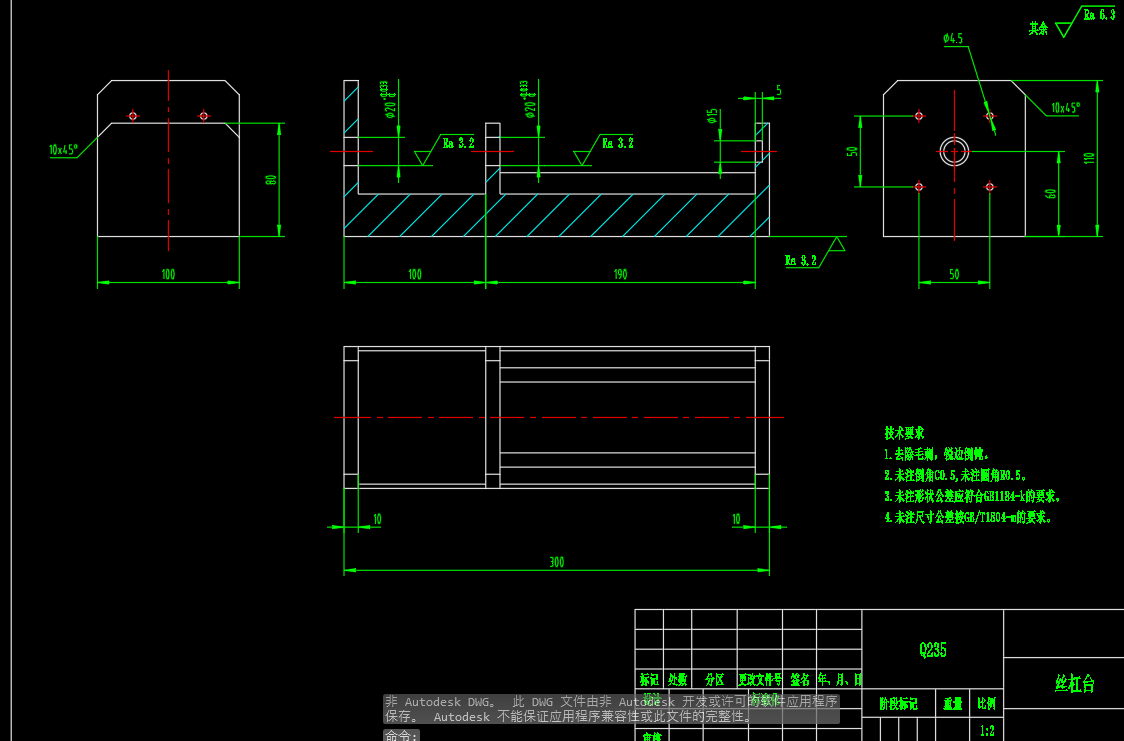
Task: Select the '190' dimension in section view
Action: 621,274
